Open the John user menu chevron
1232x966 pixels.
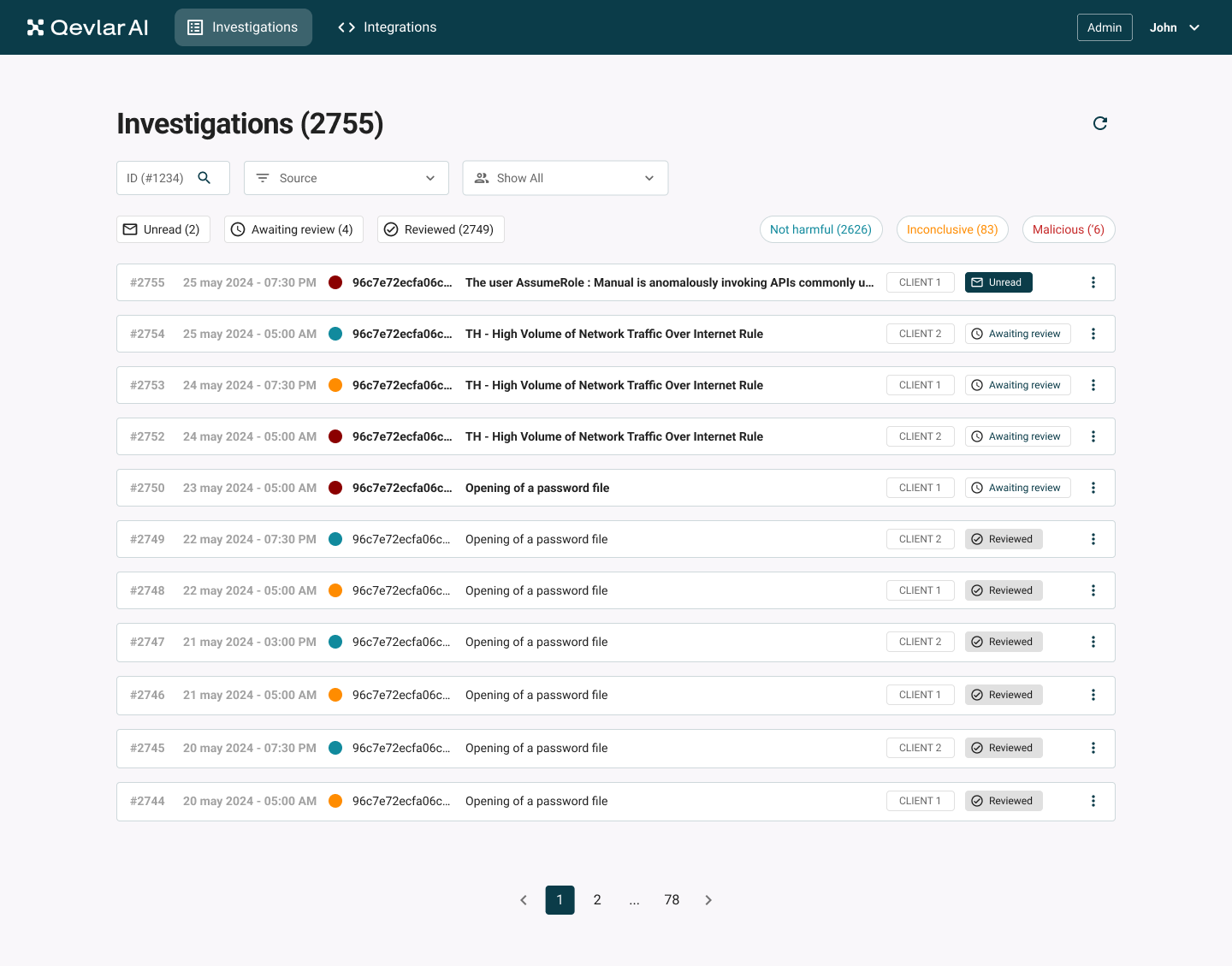(x=1195, y=27)
